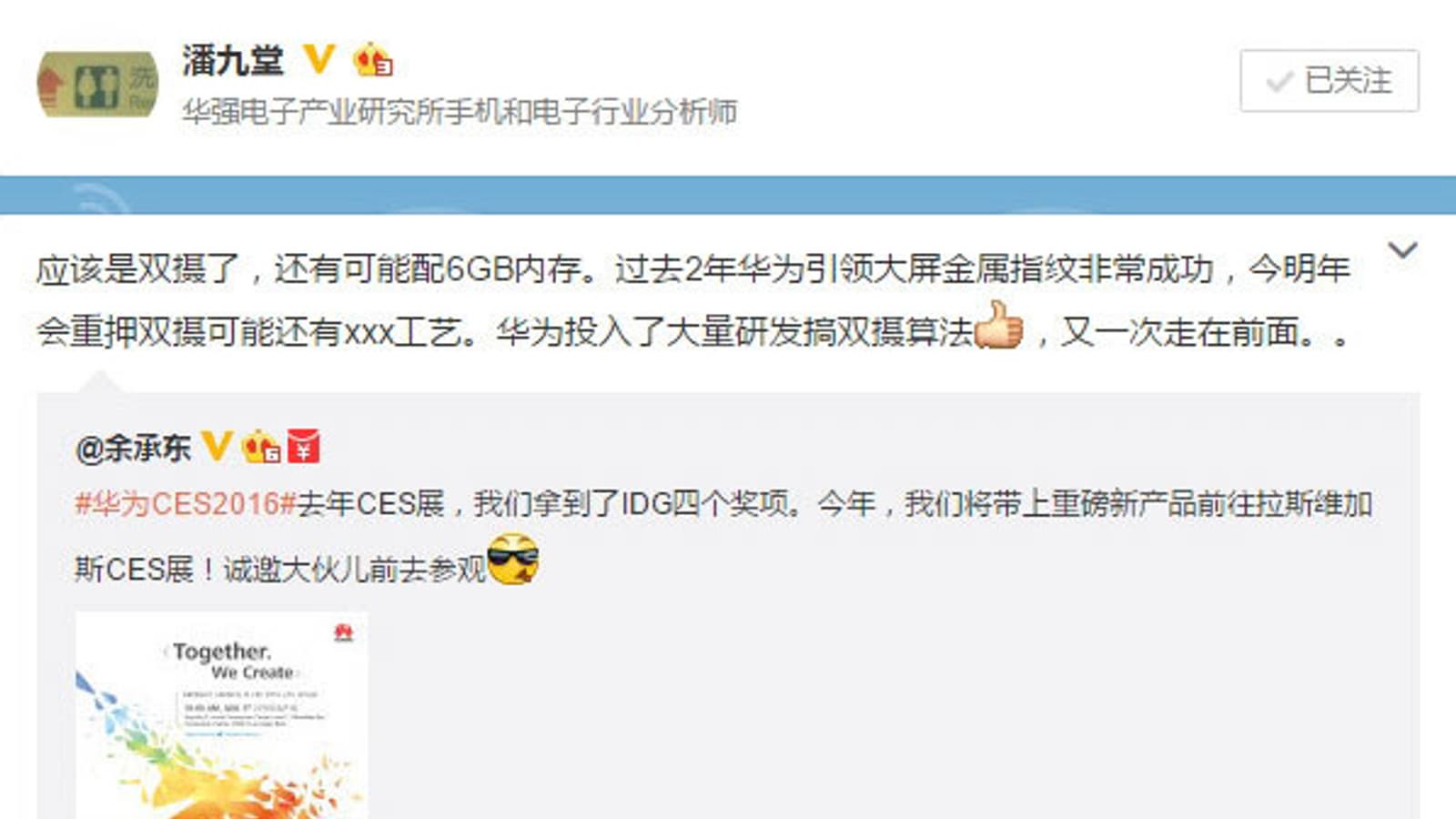
Task: Click the Huawei logo on the invitation image
Action: [343, 632]
